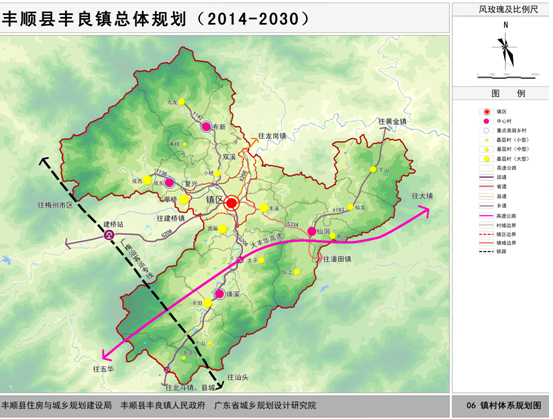Click the map title 丰顺县丰良镇总体规划

point(94,19)
